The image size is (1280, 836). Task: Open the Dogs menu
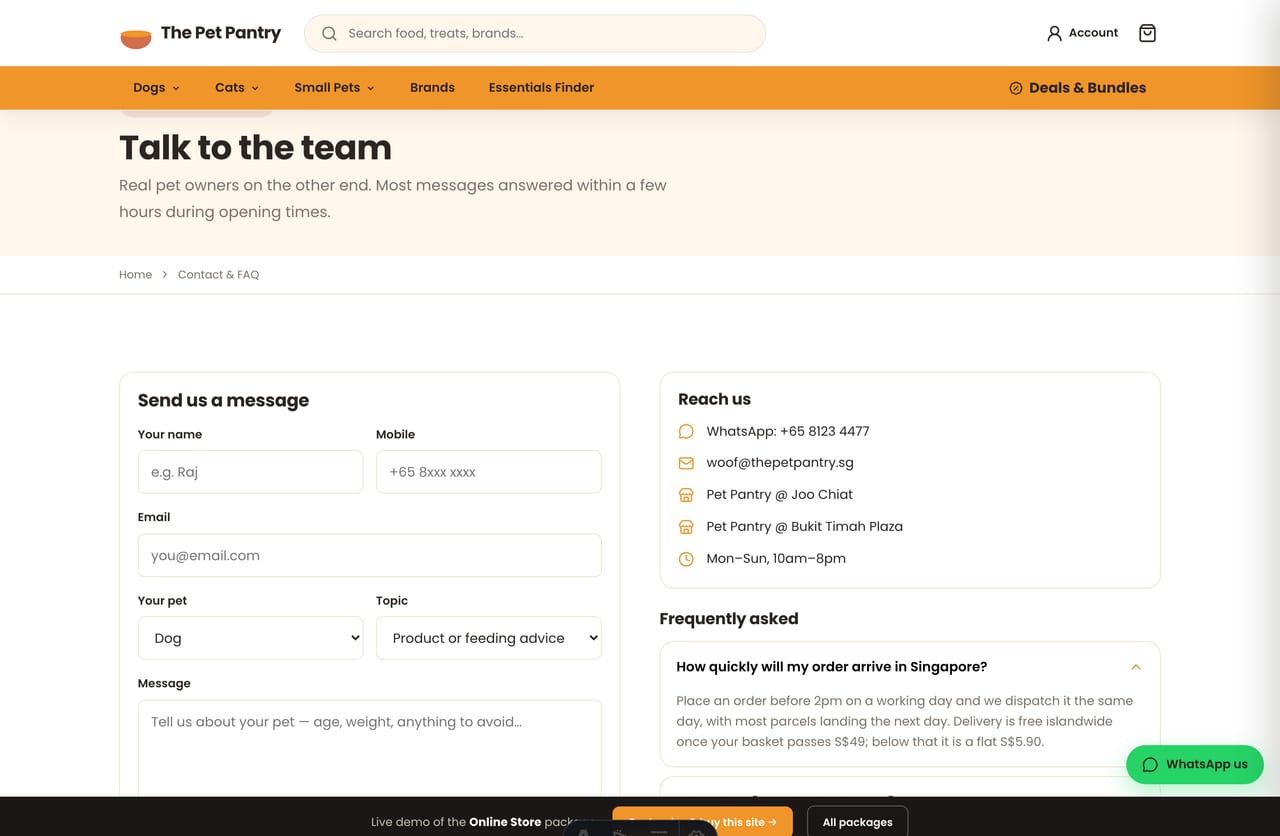click(x=156, y=87)
